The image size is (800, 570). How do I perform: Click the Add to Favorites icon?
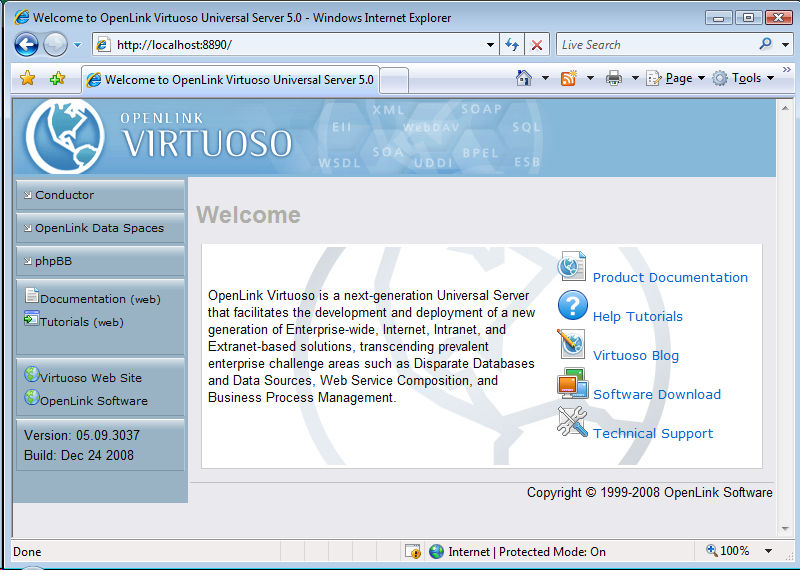58,79
